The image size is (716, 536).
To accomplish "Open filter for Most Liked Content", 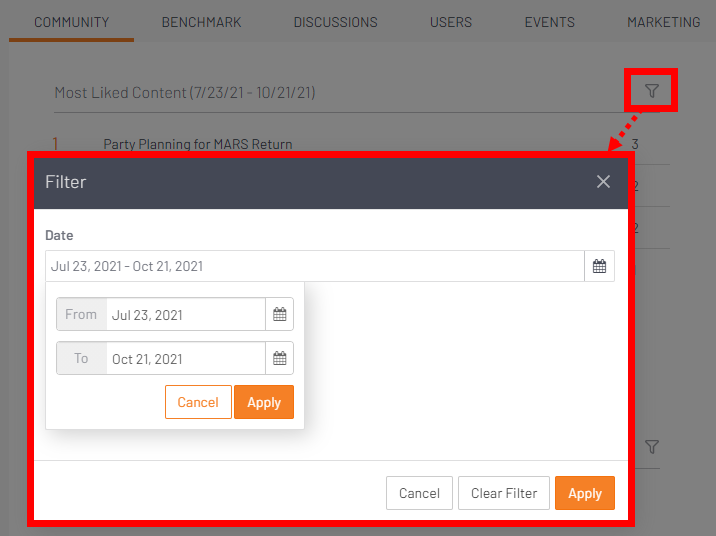I will coord(652,91).
